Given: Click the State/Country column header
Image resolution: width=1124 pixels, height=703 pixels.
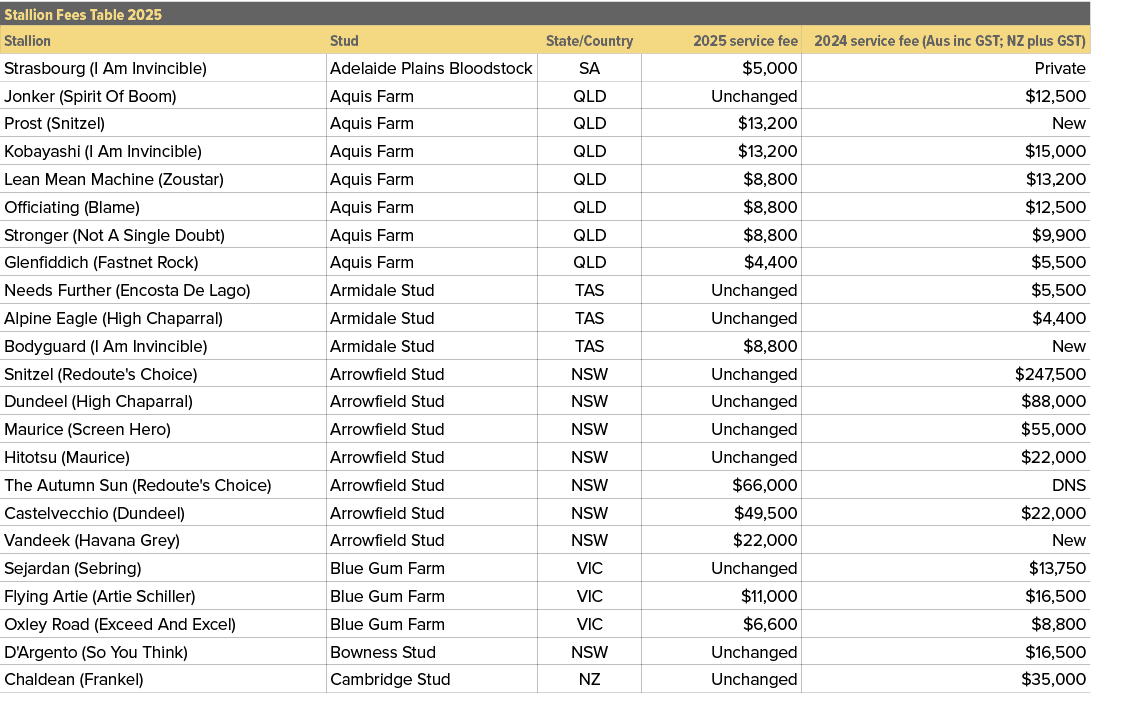Looking at the screenshot, I should (590, 41).
